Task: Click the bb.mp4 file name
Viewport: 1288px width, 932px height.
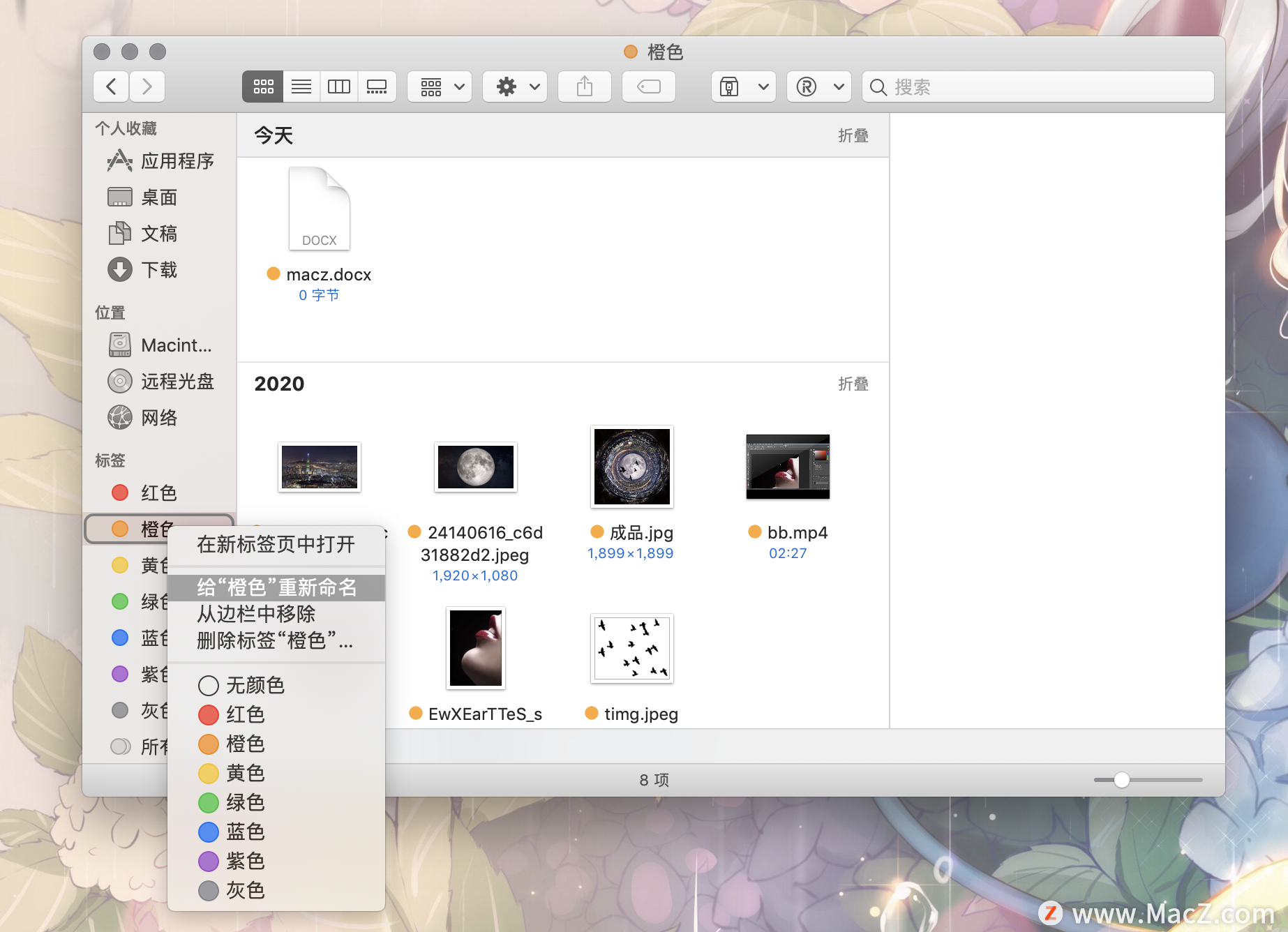Action: 797,533
